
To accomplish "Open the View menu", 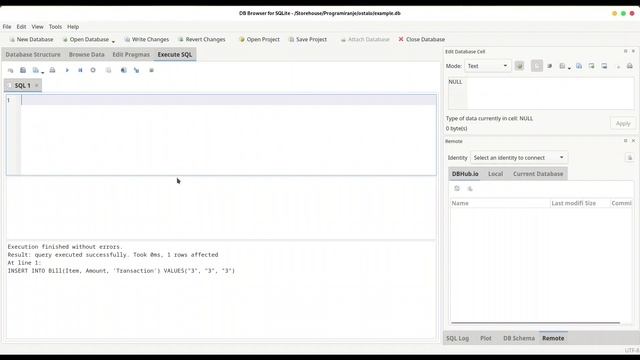I will click(x=37, y=27).
